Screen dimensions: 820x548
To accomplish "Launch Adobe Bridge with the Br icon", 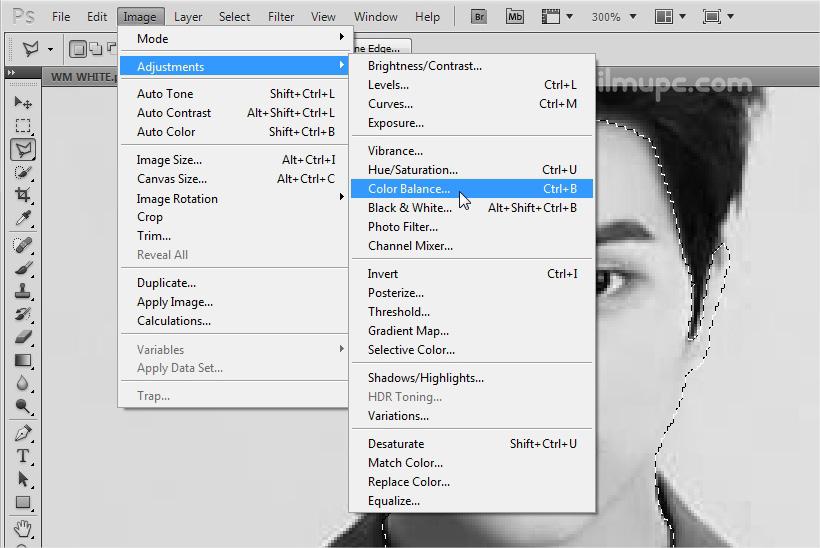I will [x=479, y=17].
